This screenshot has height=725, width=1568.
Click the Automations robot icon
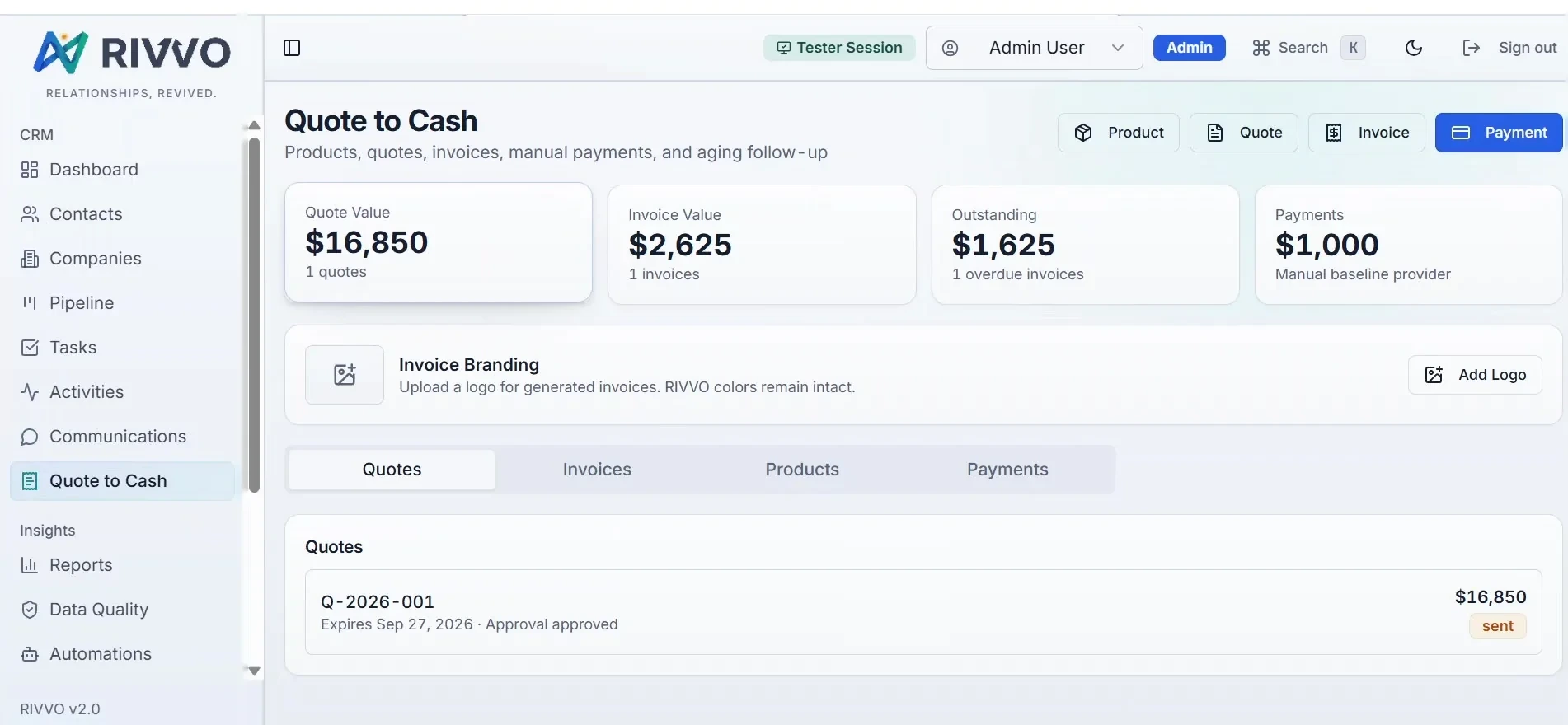coord(30,654)
